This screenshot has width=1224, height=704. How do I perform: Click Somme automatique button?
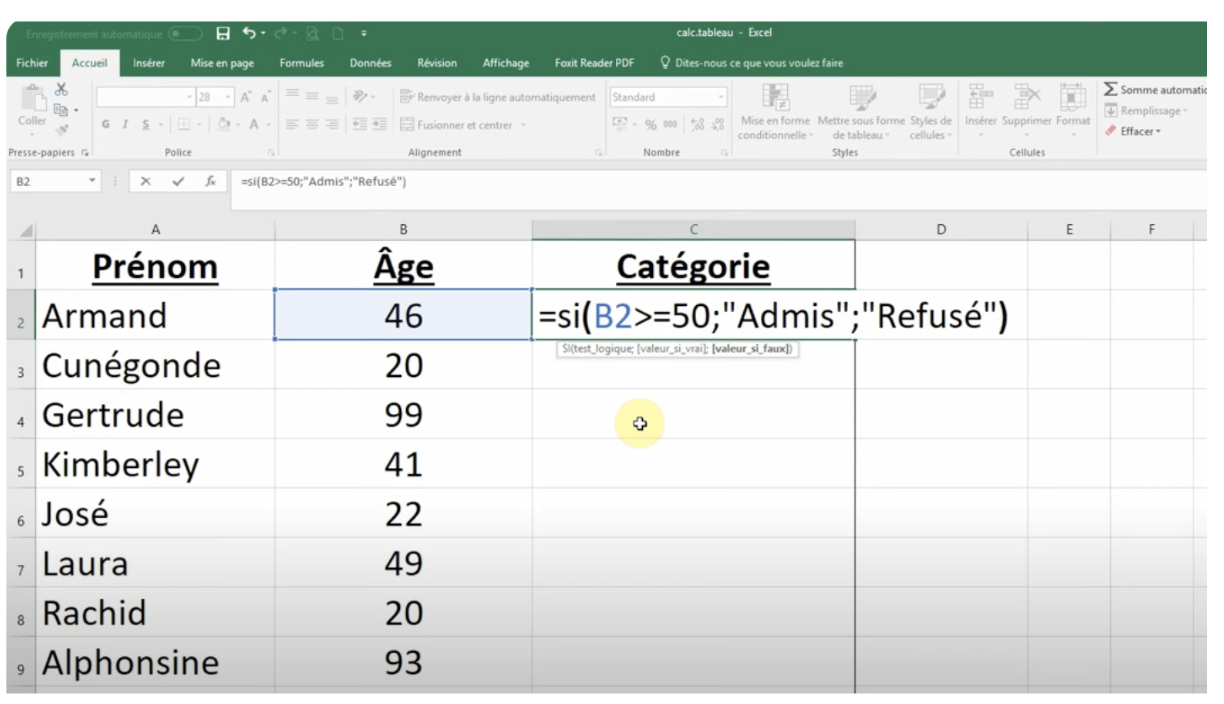tap(1155, 90)
